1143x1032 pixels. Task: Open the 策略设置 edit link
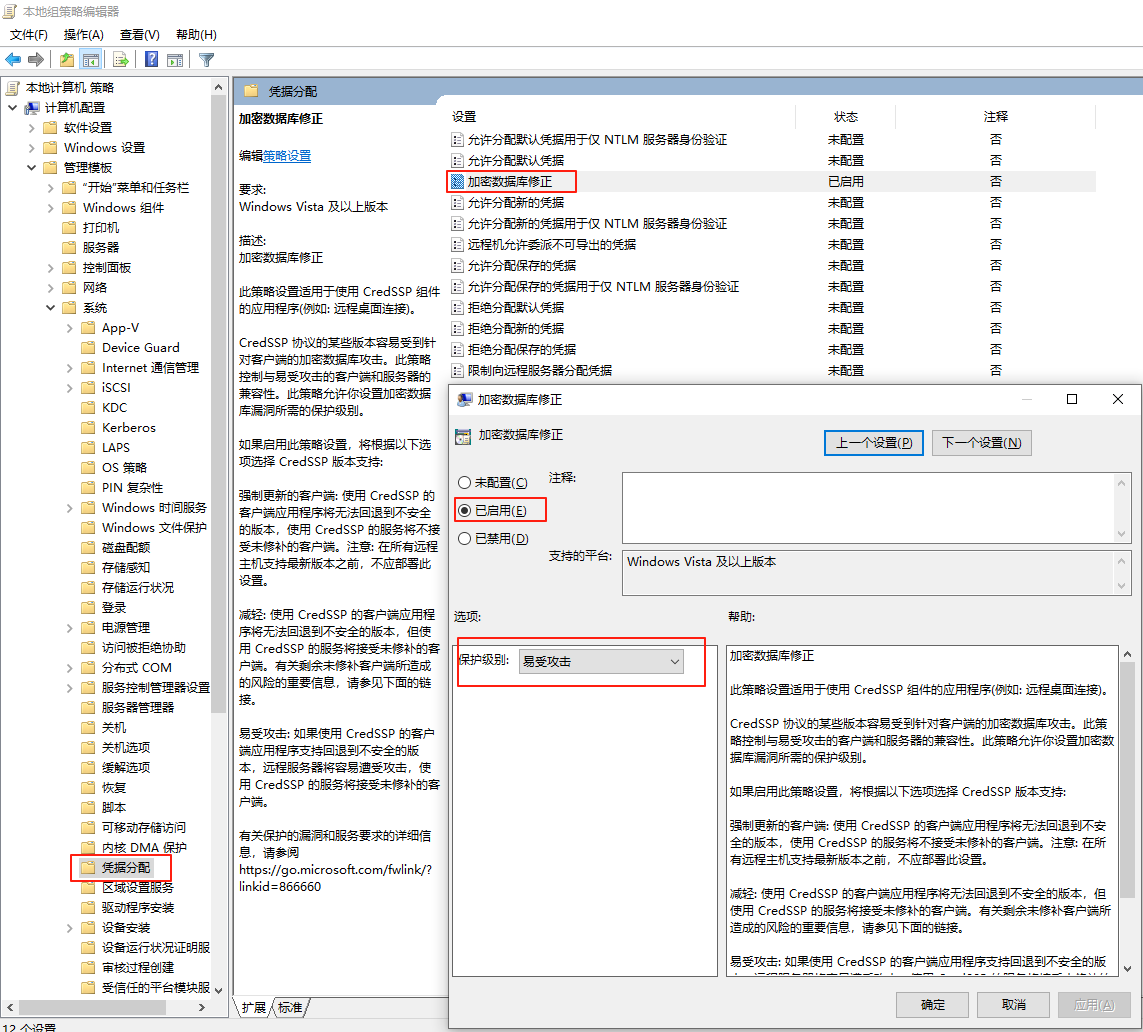pos(287,156)
